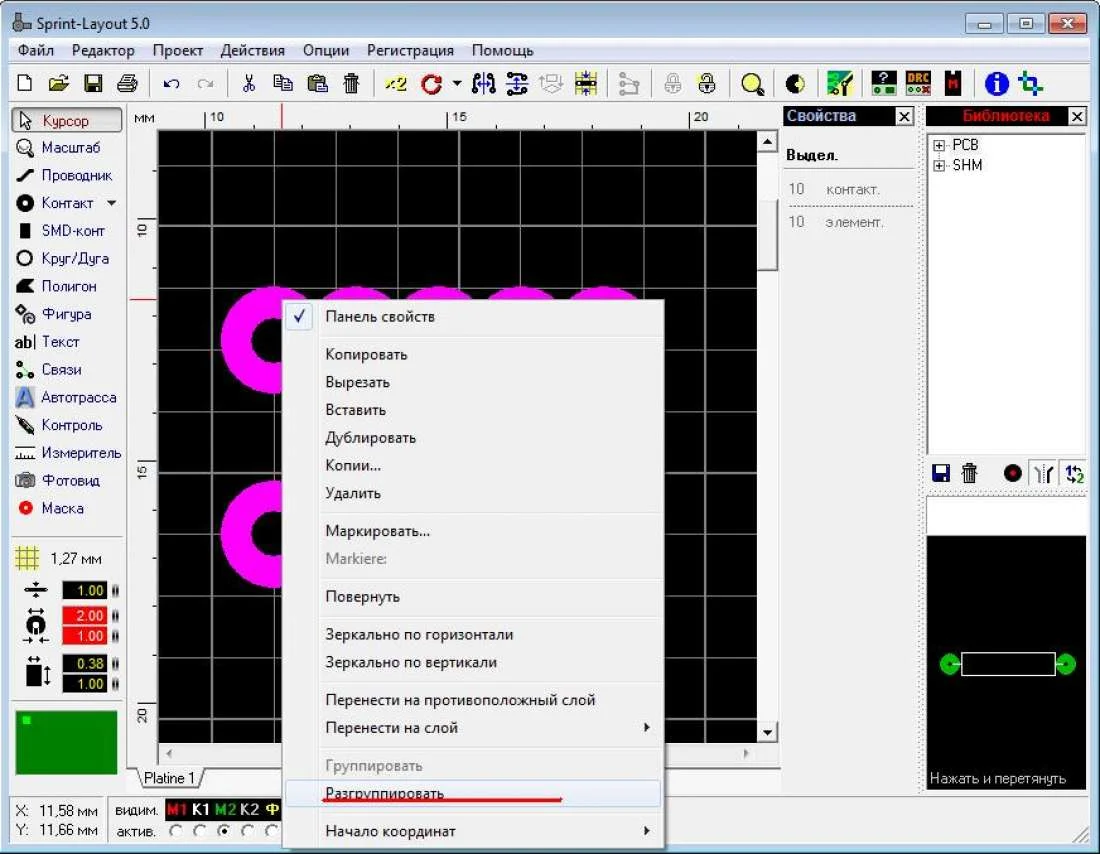Viewport: 1100px width, 854px height.
Task: Click the Platine 1 board tab
Action: pos(168,778)
